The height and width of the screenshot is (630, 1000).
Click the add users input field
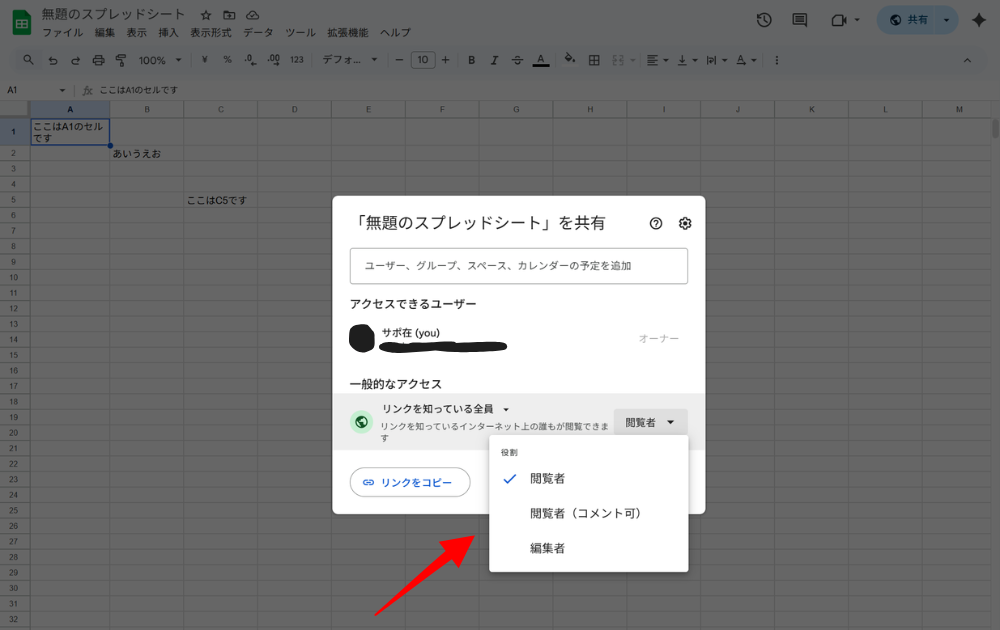pos(518,266)
